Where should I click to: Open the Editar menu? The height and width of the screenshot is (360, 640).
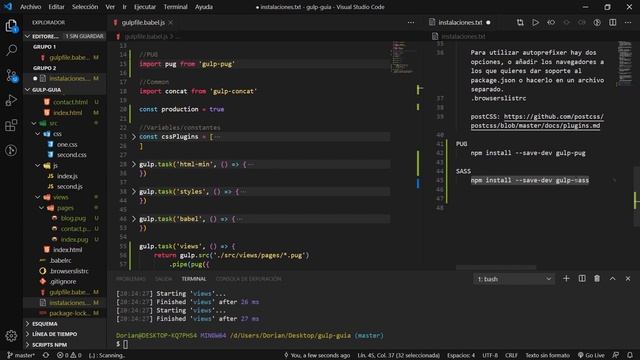click(56, 7)
